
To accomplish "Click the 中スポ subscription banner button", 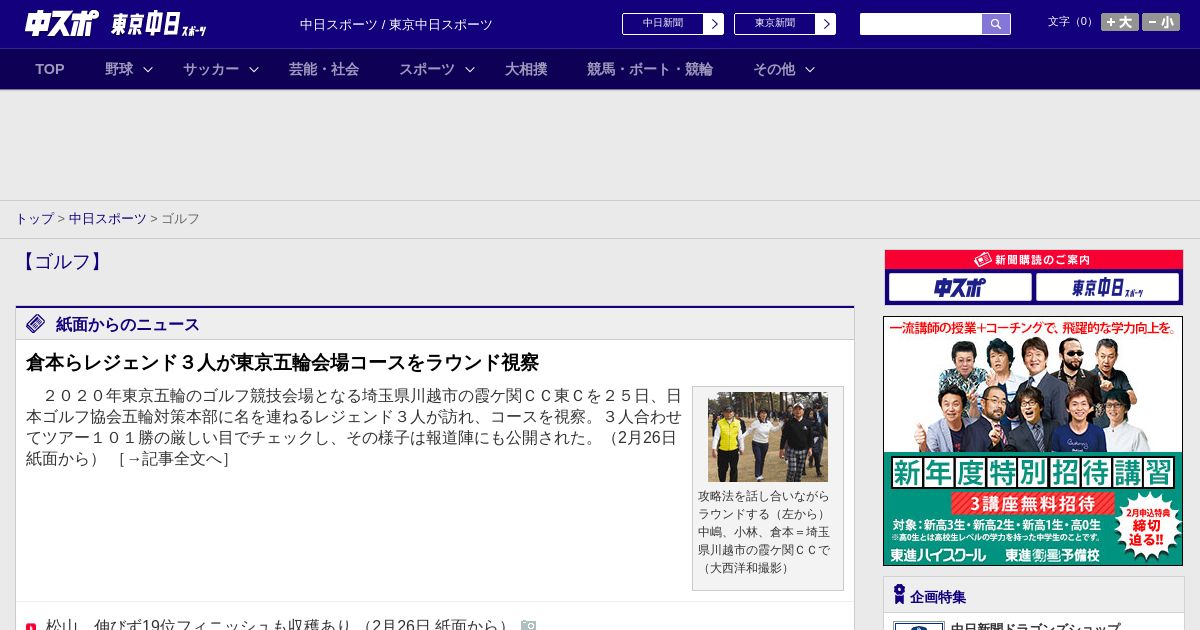I will pos(960,288).
